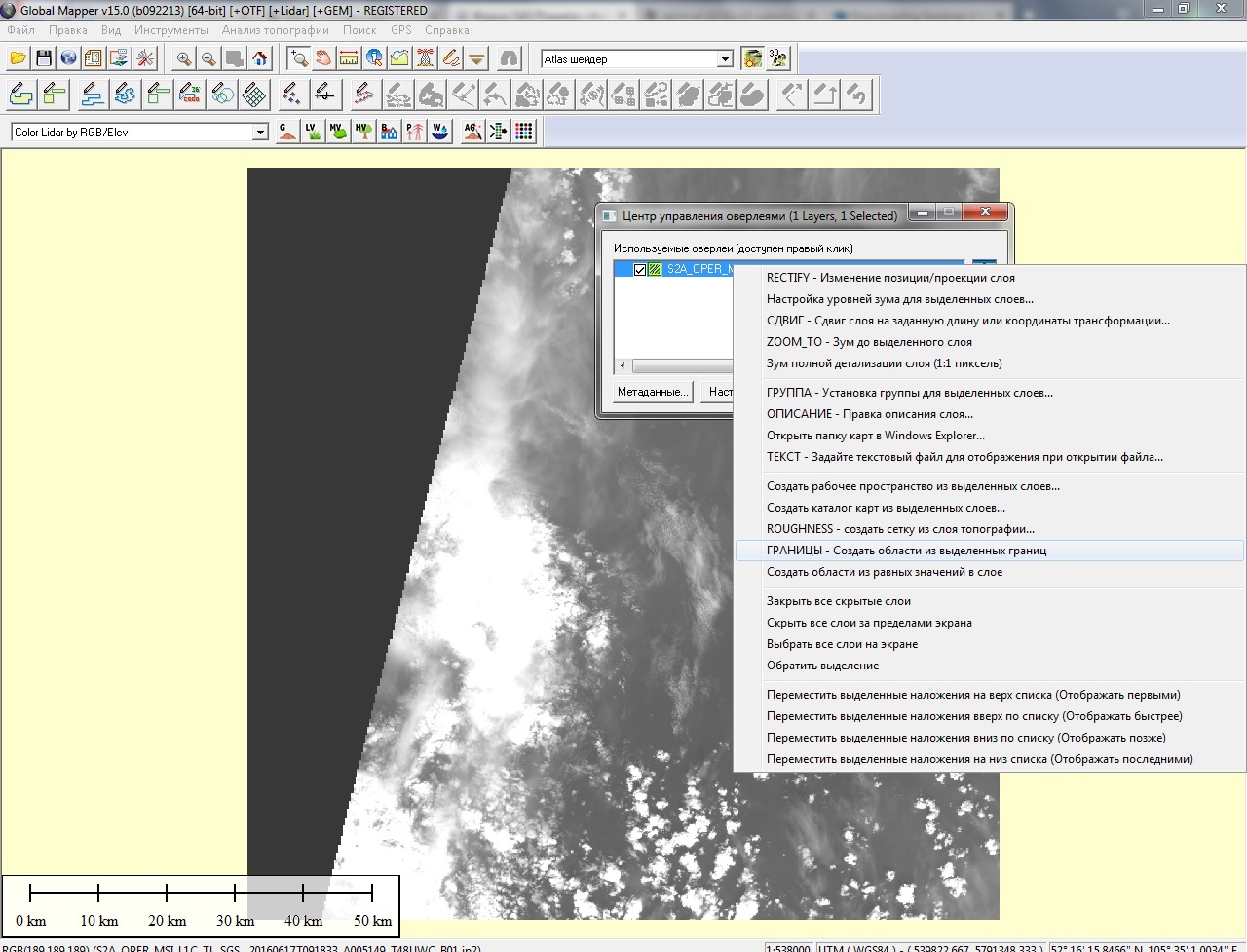Expand the Atlas шейдер dropdown
The height and width of the screenshot is (952, 1247).
(725, 59)
